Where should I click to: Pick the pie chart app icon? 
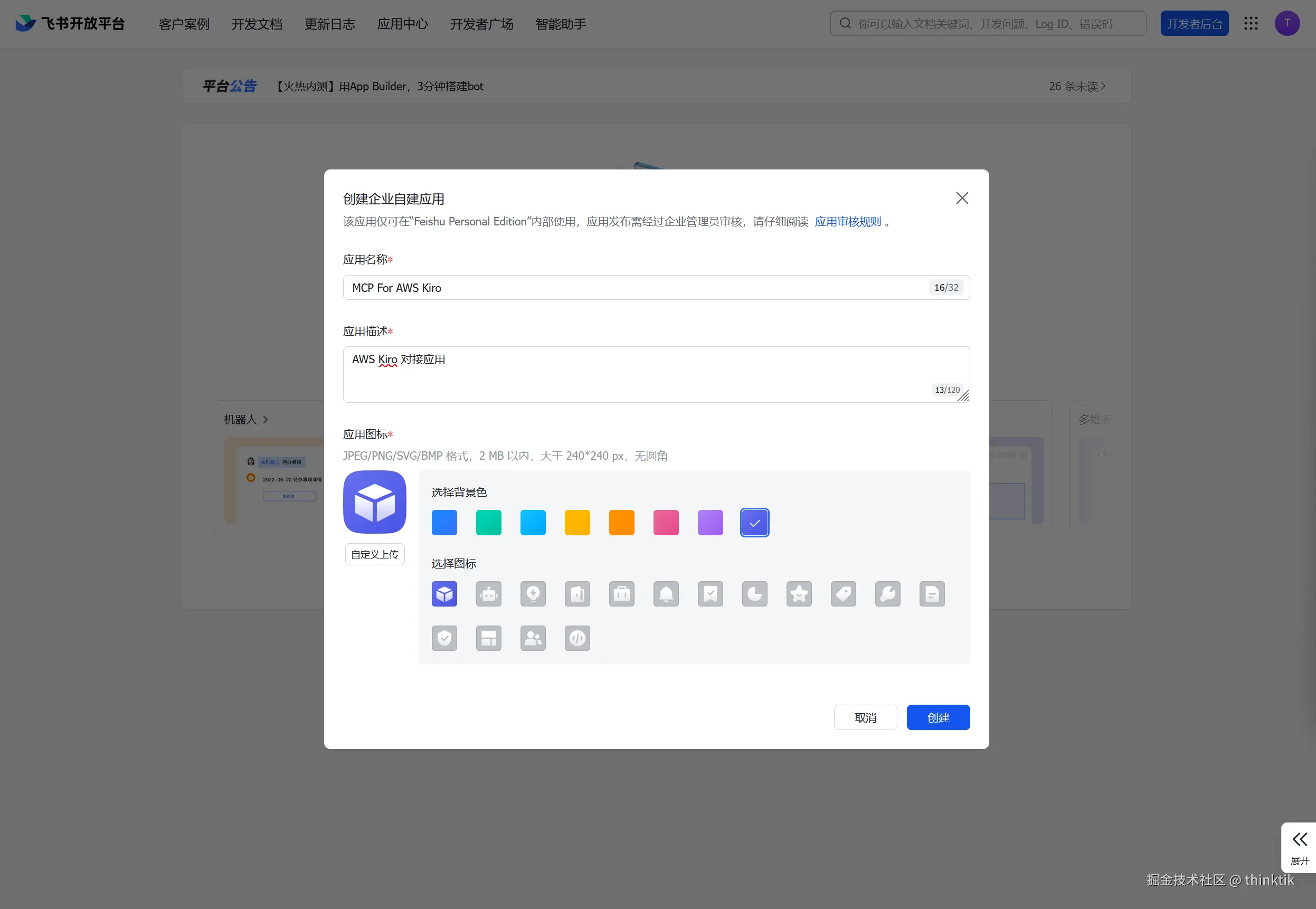(x=754, y=594)
